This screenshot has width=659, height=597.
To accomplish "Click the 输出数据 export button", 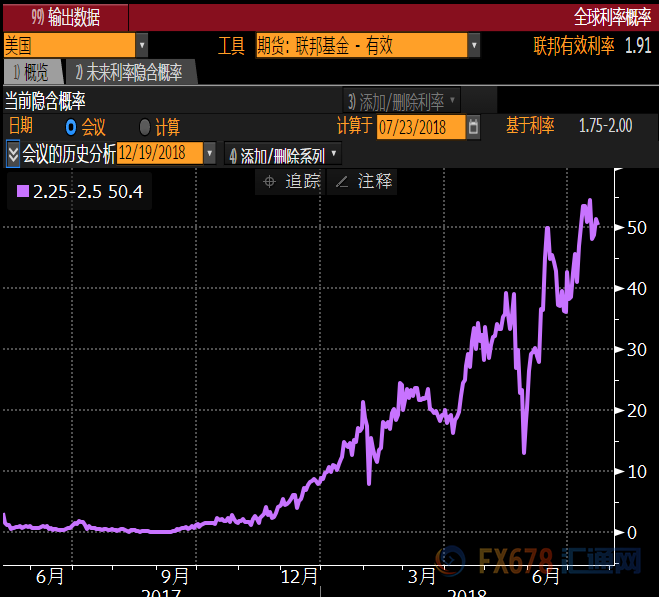I will click(x=65, y=17).
